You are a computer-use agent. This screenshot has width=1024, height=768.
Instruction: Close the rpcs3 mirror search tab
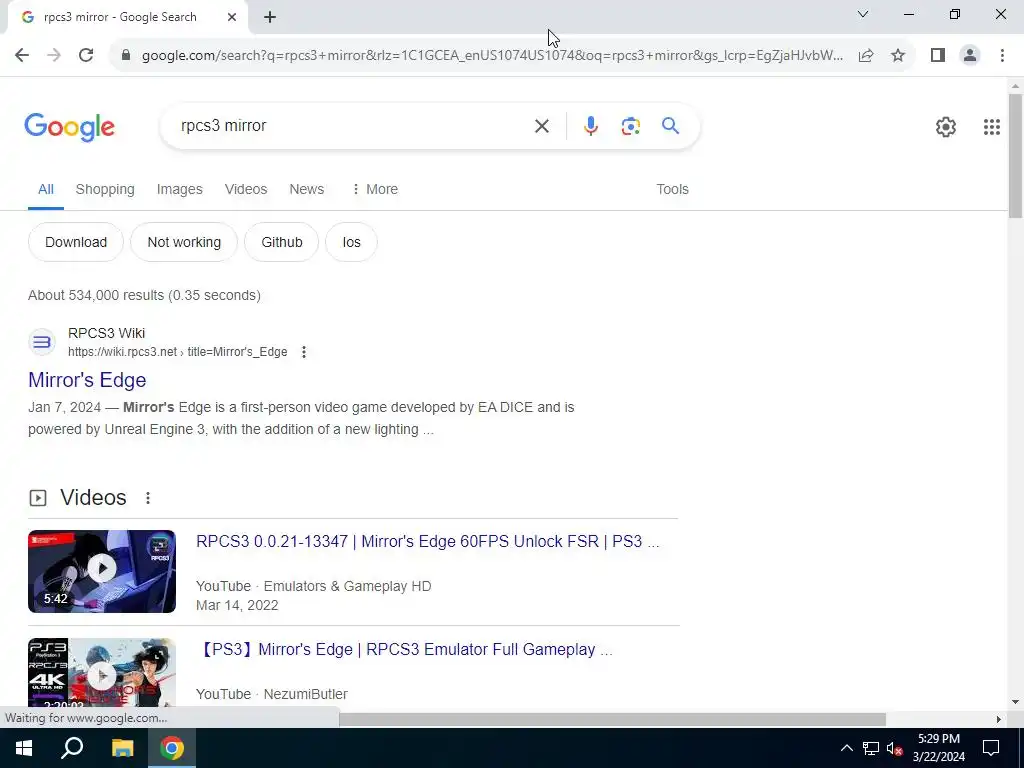pyautogui.click(x=232, y=18)
